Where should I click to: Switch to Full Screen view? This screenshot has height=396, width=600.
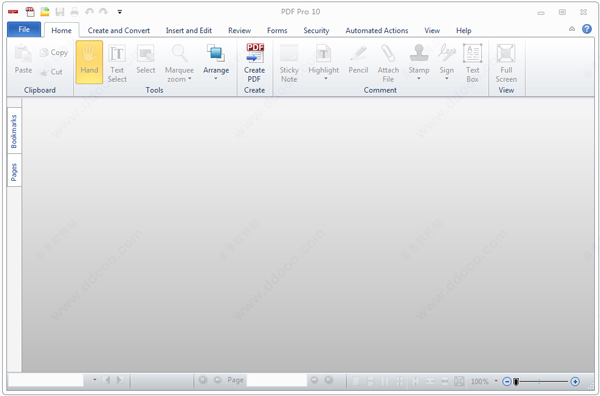pyautogui.click(x=506, y=62)
